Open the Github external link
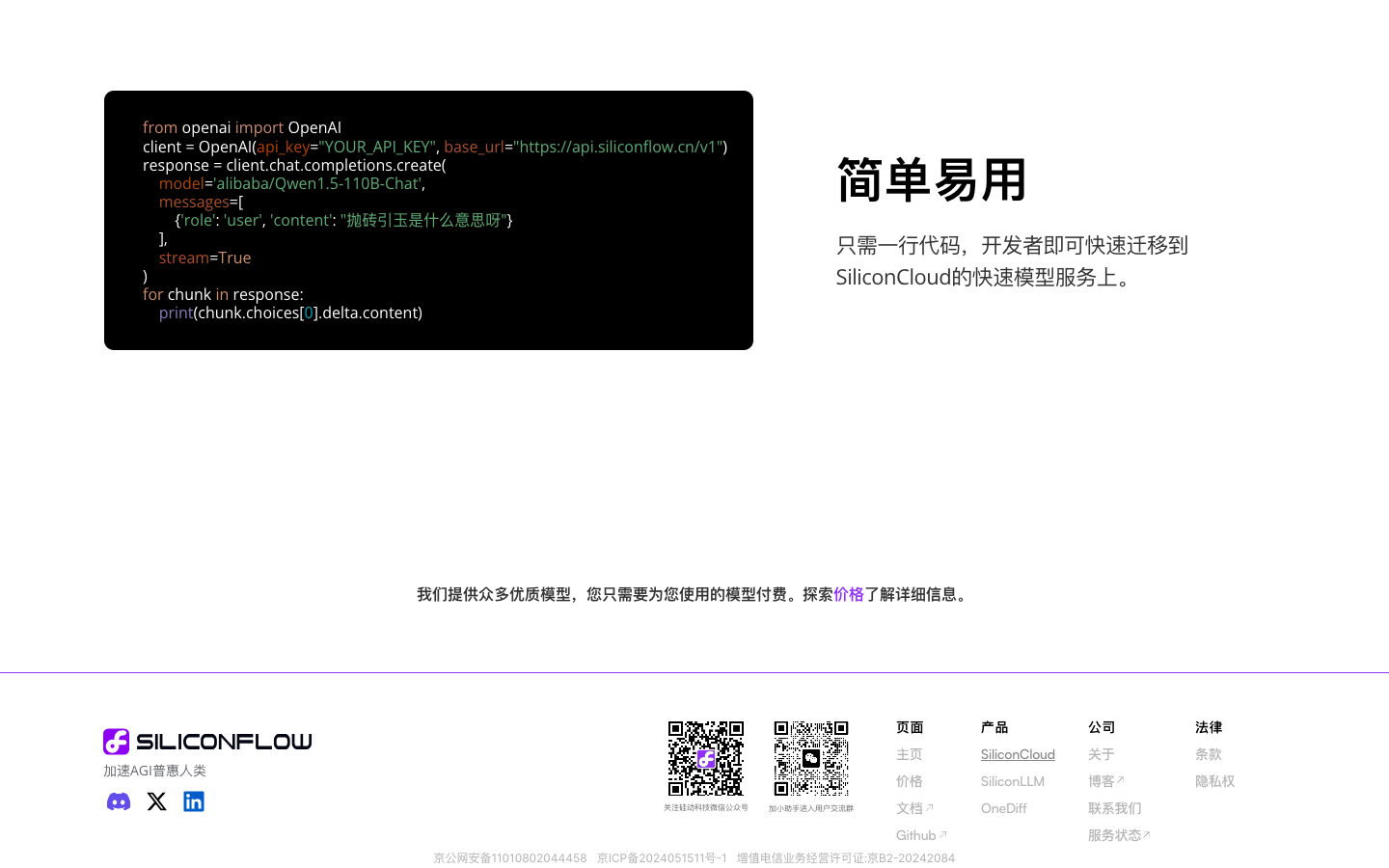The image size is (1389, 868). coord(921,835)
